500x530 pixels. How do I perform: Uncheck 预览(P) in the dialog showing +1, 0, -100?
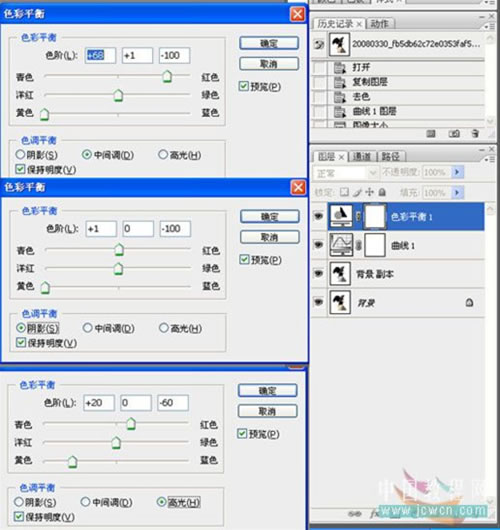click(x=244, y=260)
